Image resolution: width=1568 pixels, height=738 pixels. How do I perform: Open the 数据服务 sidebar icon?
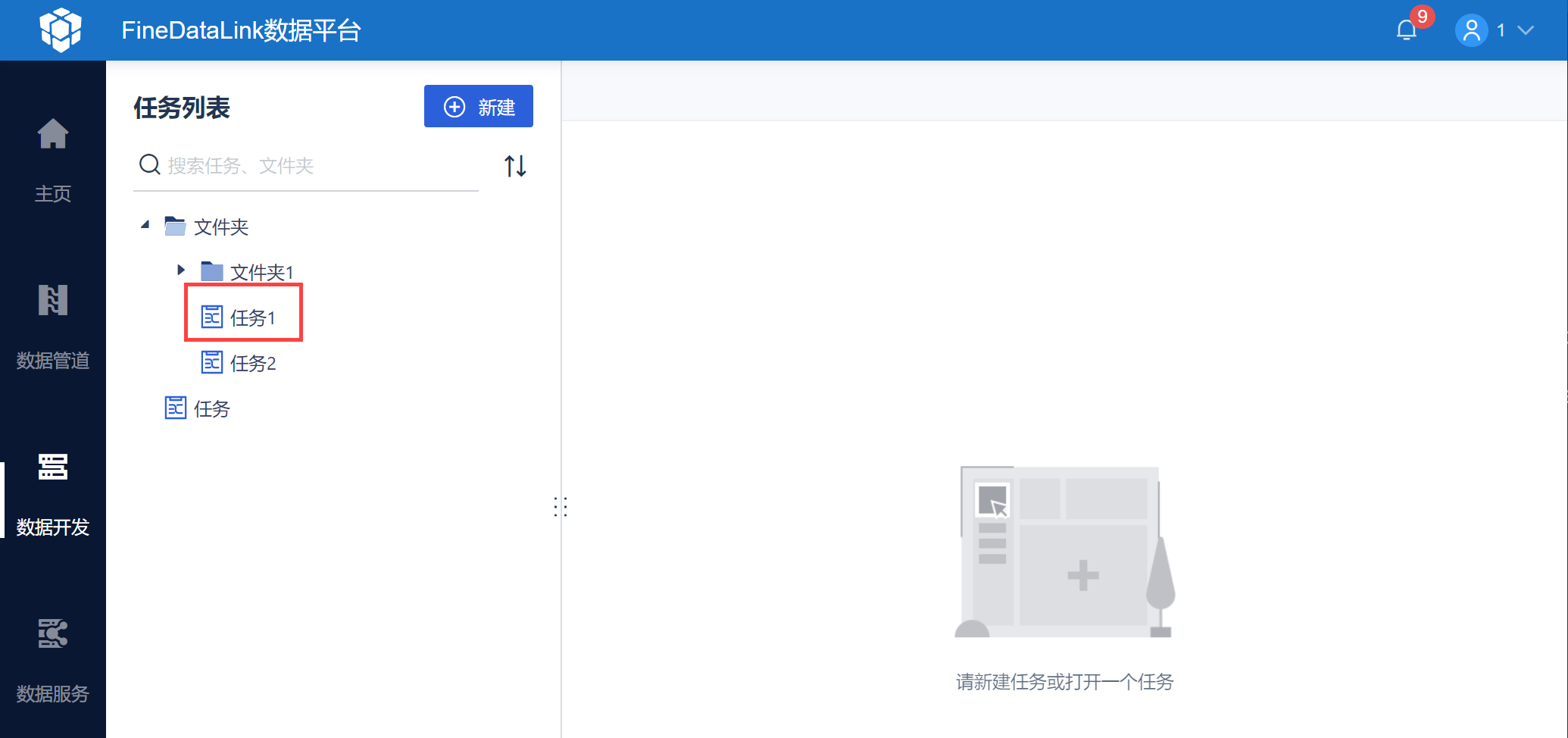tap(53, 634)
